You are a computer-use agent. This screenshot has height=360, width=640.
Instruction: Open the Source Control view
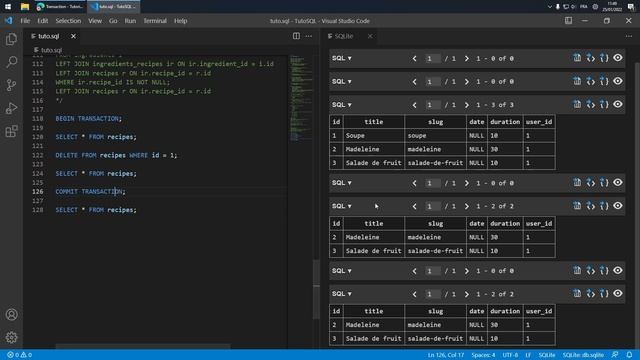coord(11,85)
